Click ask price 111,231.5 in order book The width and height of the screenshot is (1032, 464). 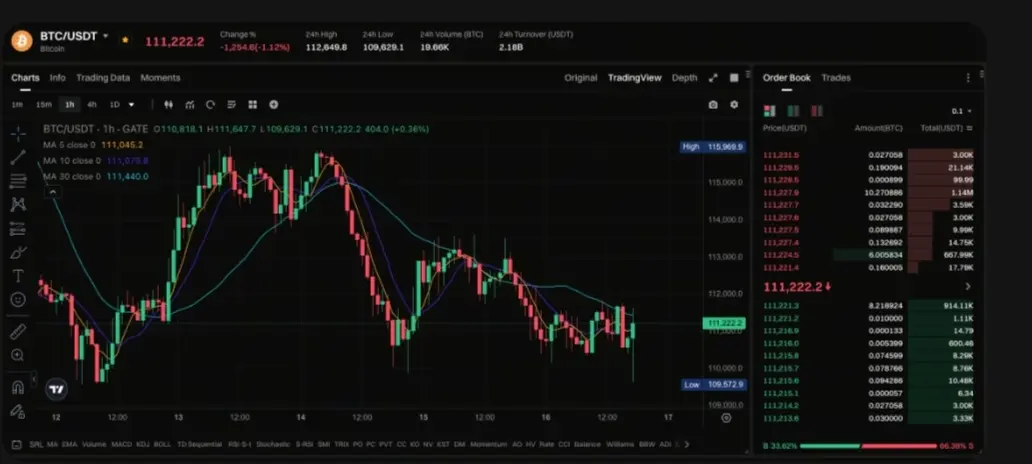781,155
